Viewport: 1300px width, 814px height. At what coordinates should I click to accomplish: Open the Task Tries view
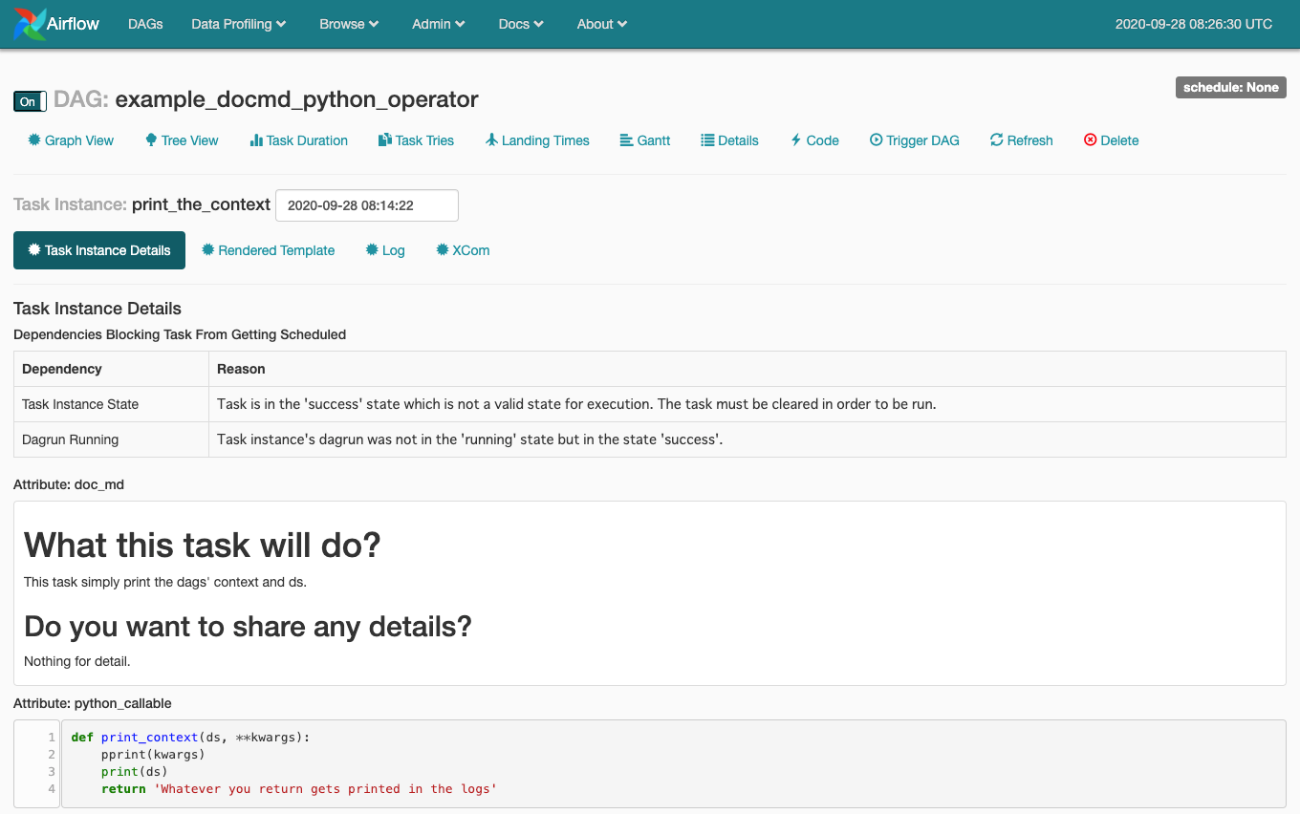[416, 140]
